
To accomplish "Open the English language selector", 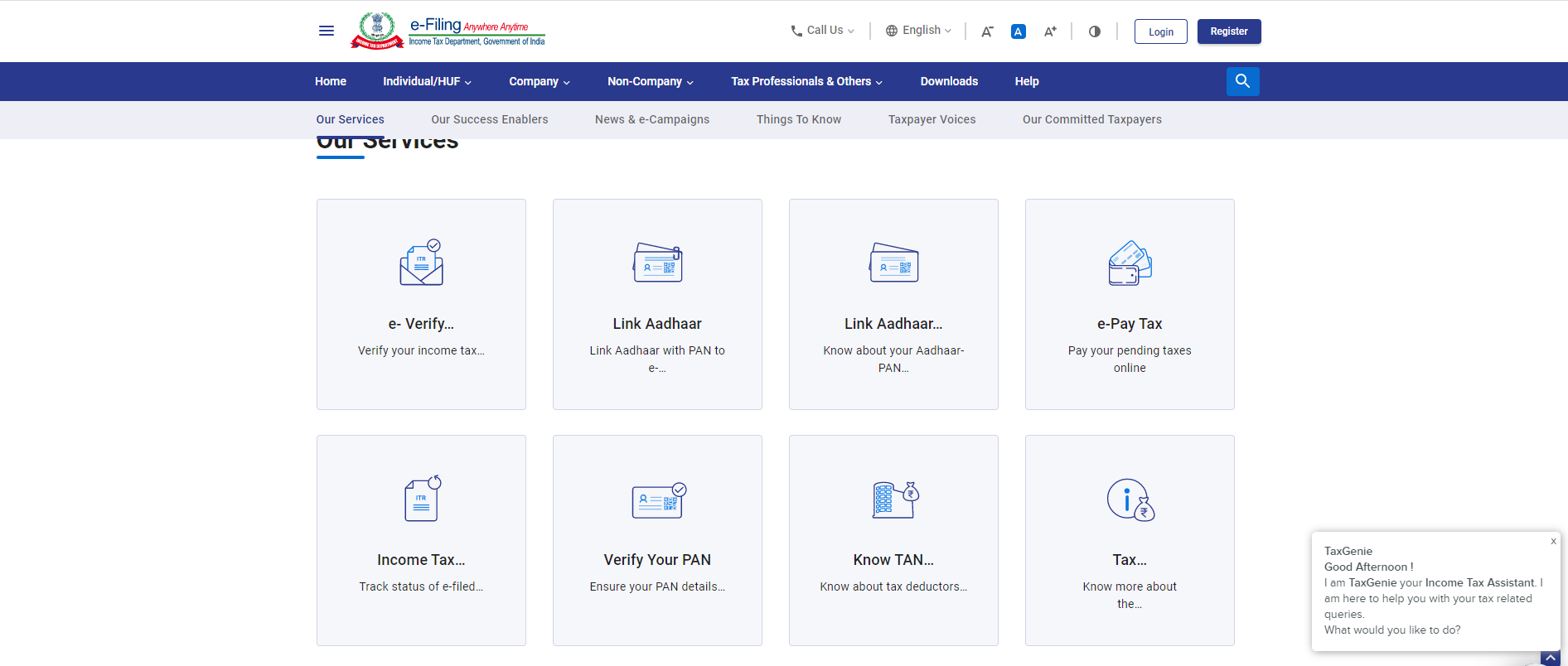I will [x=918, y=31].
